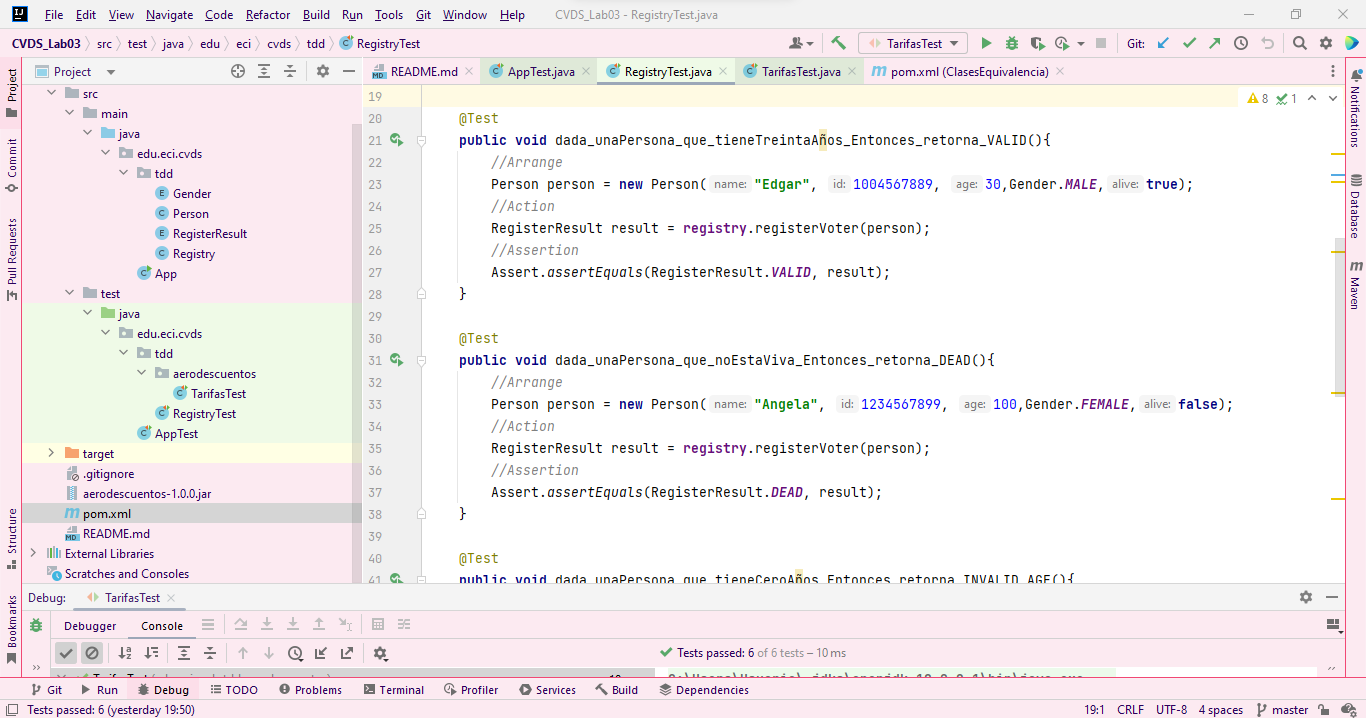The height and width of the screenshot is (718, 1366).
Task: Open the Maven side tool window
Action: point(1356,285)
